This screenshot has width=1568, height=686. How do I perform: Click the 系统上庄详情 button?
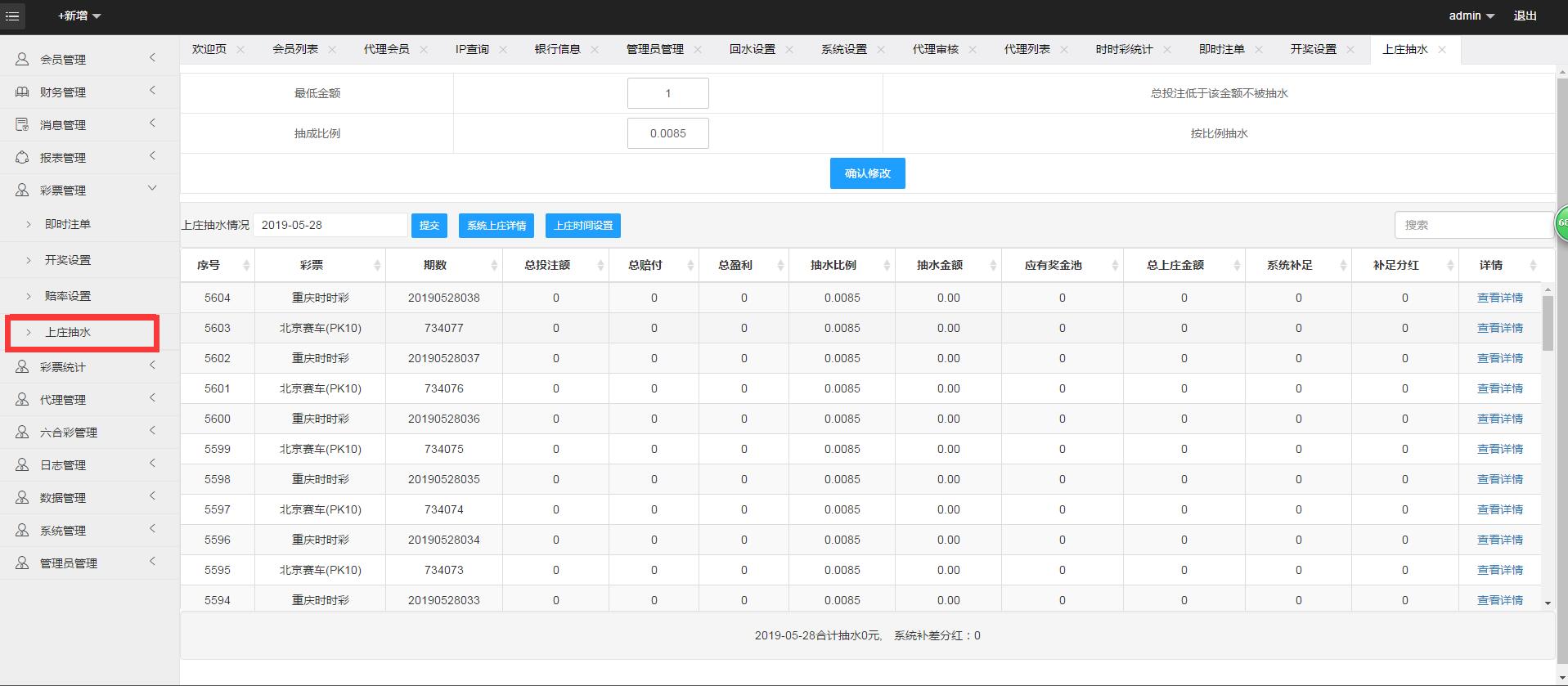click(x=496, y=226)
